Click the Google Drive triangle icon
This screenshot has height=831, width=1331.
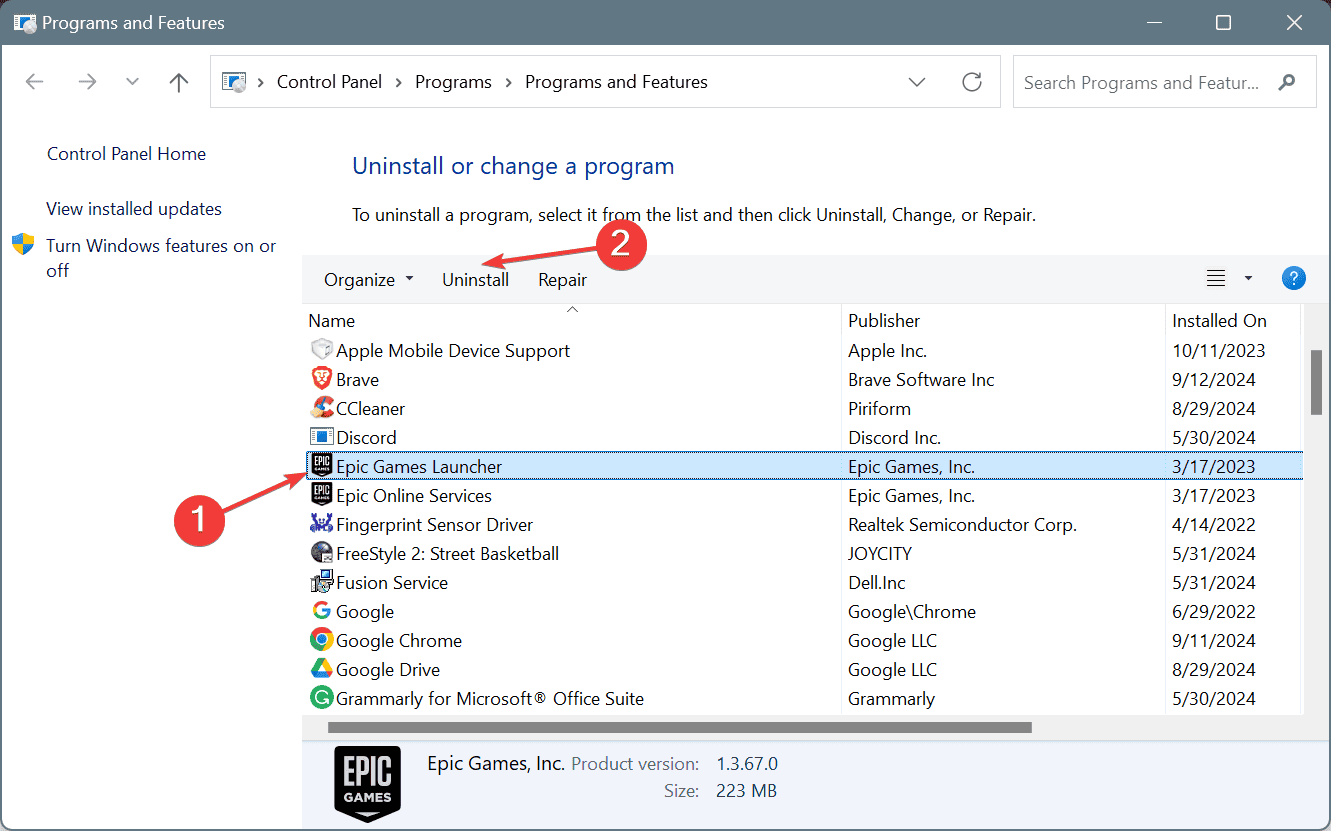coord(321,669)
